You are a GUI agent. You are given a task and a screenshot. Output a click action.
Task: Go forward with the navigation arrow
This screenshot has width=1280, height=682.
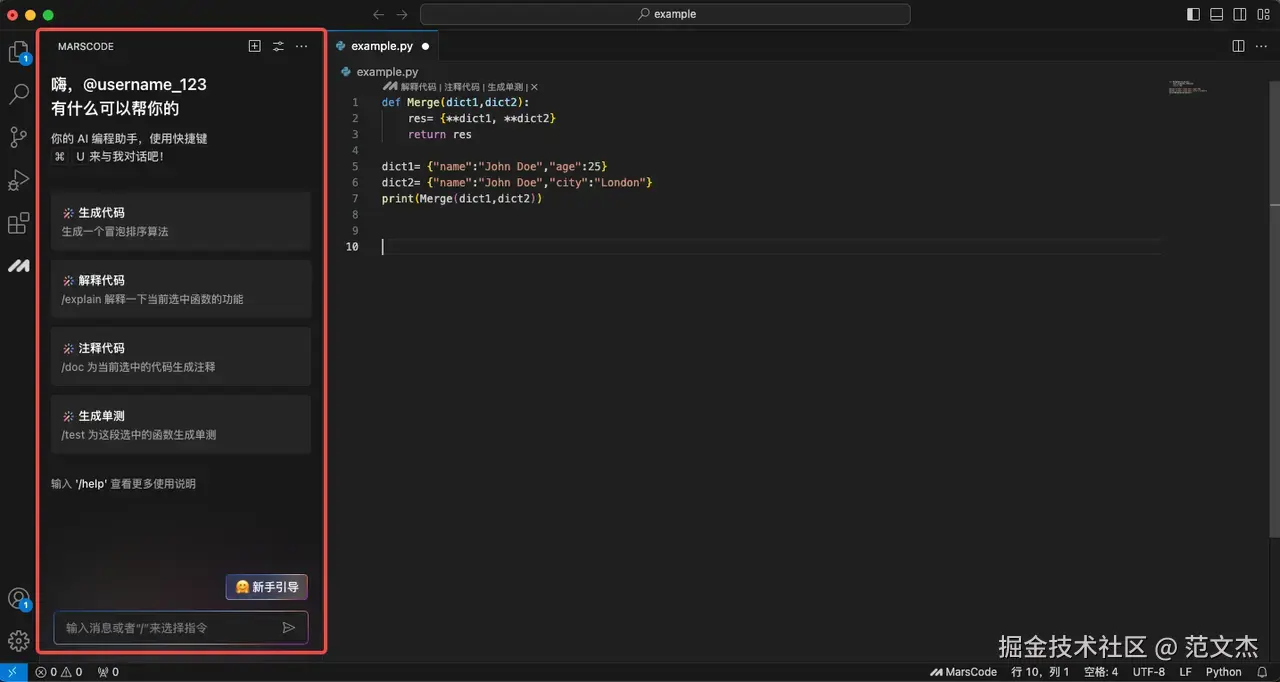click(x=402, y=14)
